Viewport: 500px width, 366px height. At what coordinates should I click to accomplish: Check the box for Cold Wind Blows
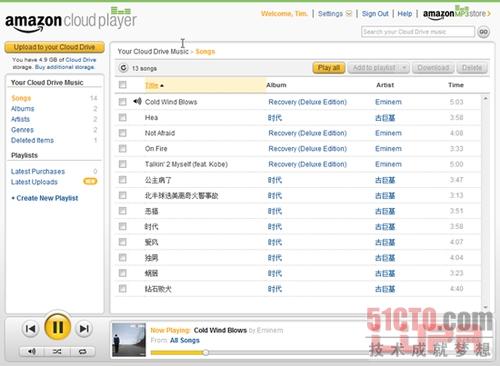(123, 101)
